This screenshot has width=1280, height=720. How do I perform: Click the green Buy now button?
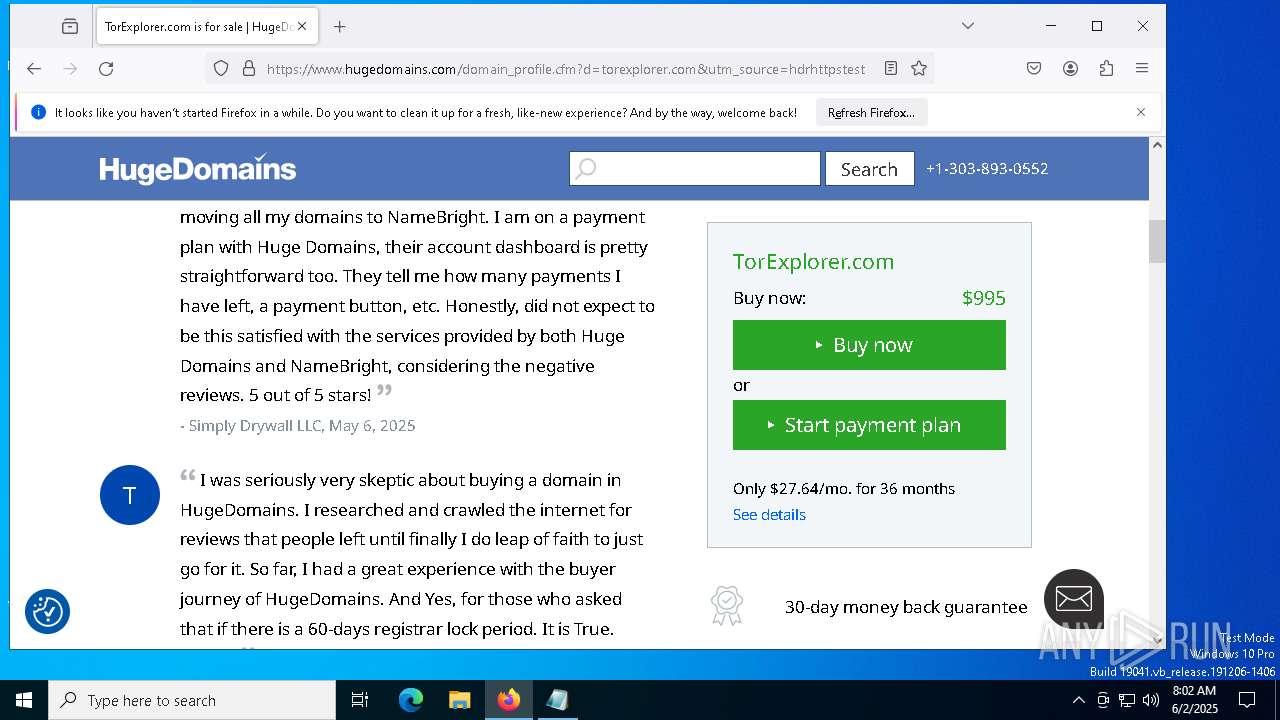pos(869,345)
